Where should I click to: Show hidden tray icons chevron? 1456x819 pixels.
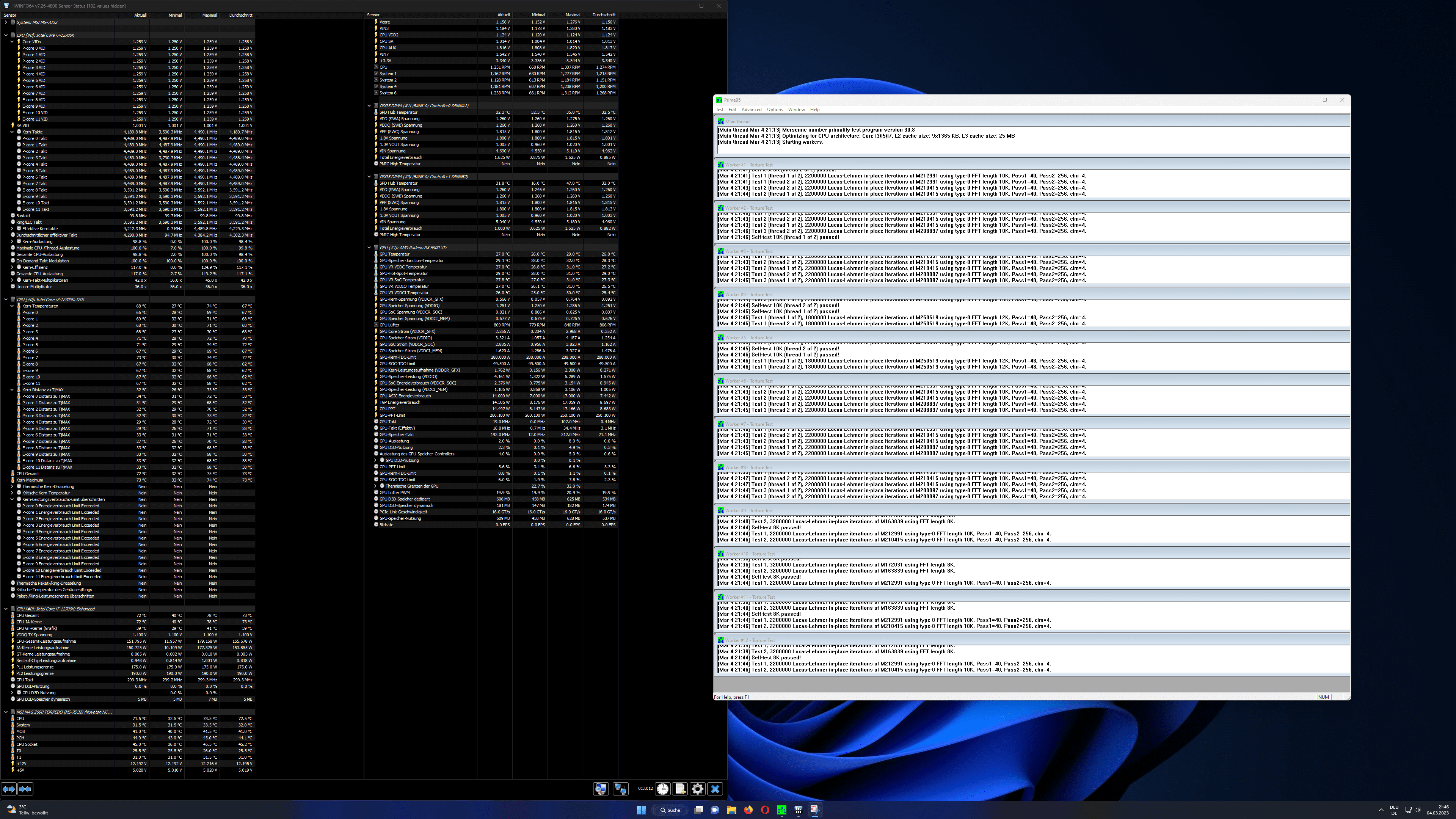pyautogui.click(x=1381, y=810)
